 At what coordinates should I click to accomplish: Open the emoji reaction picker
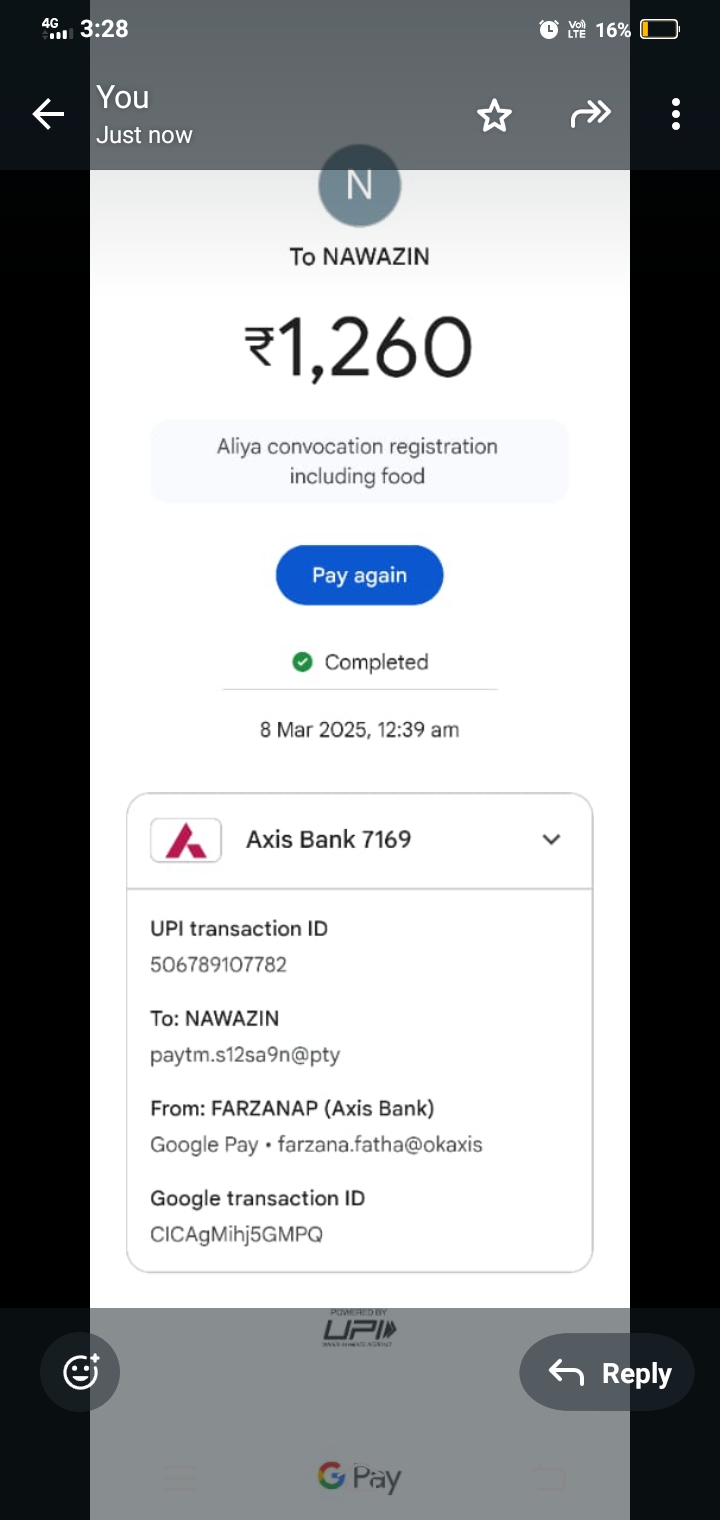pyautogui.click(x=80, y=1372)
